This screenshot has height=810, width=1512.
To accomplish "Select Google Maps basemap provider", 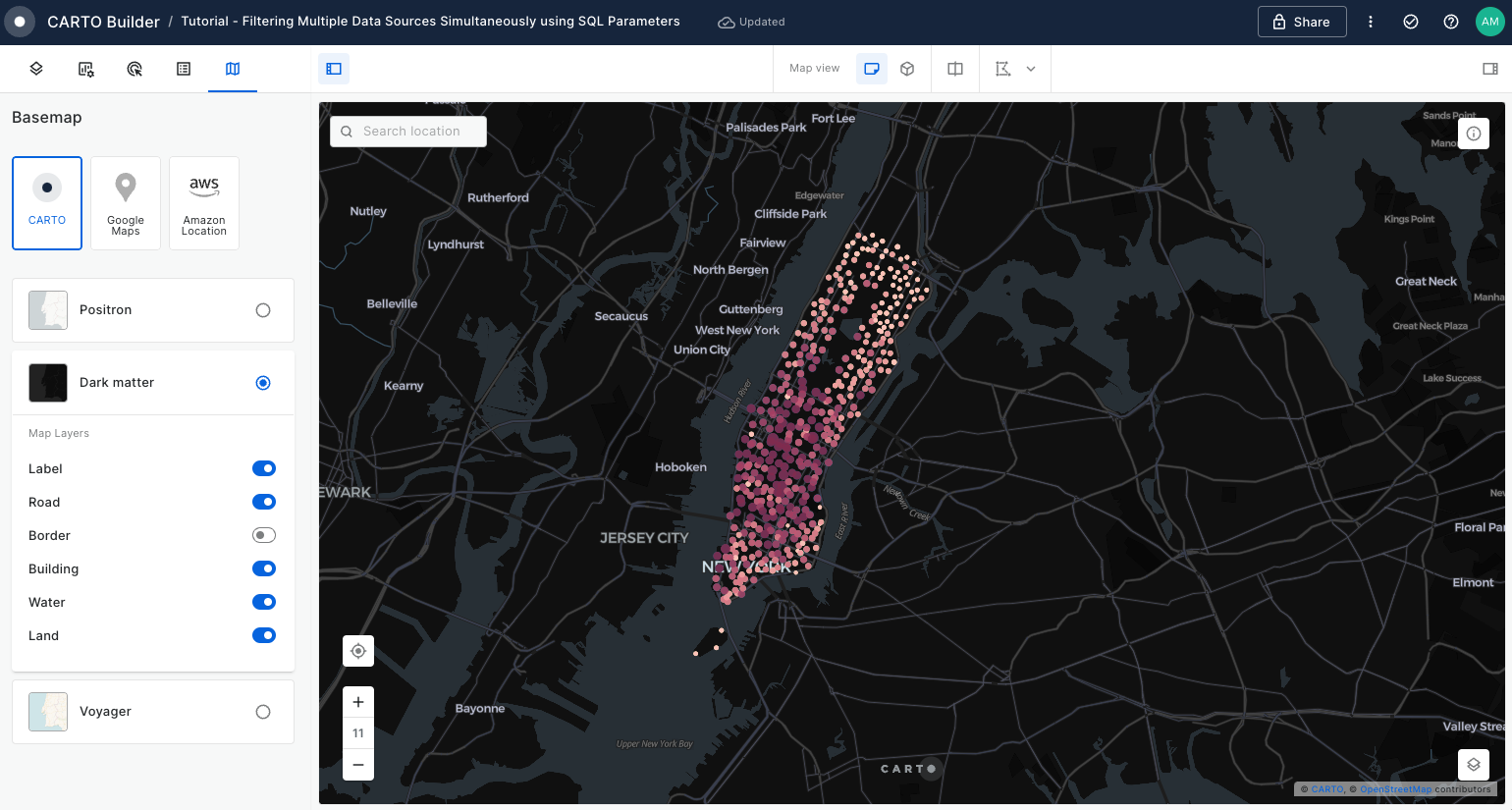I will point(126,203).
